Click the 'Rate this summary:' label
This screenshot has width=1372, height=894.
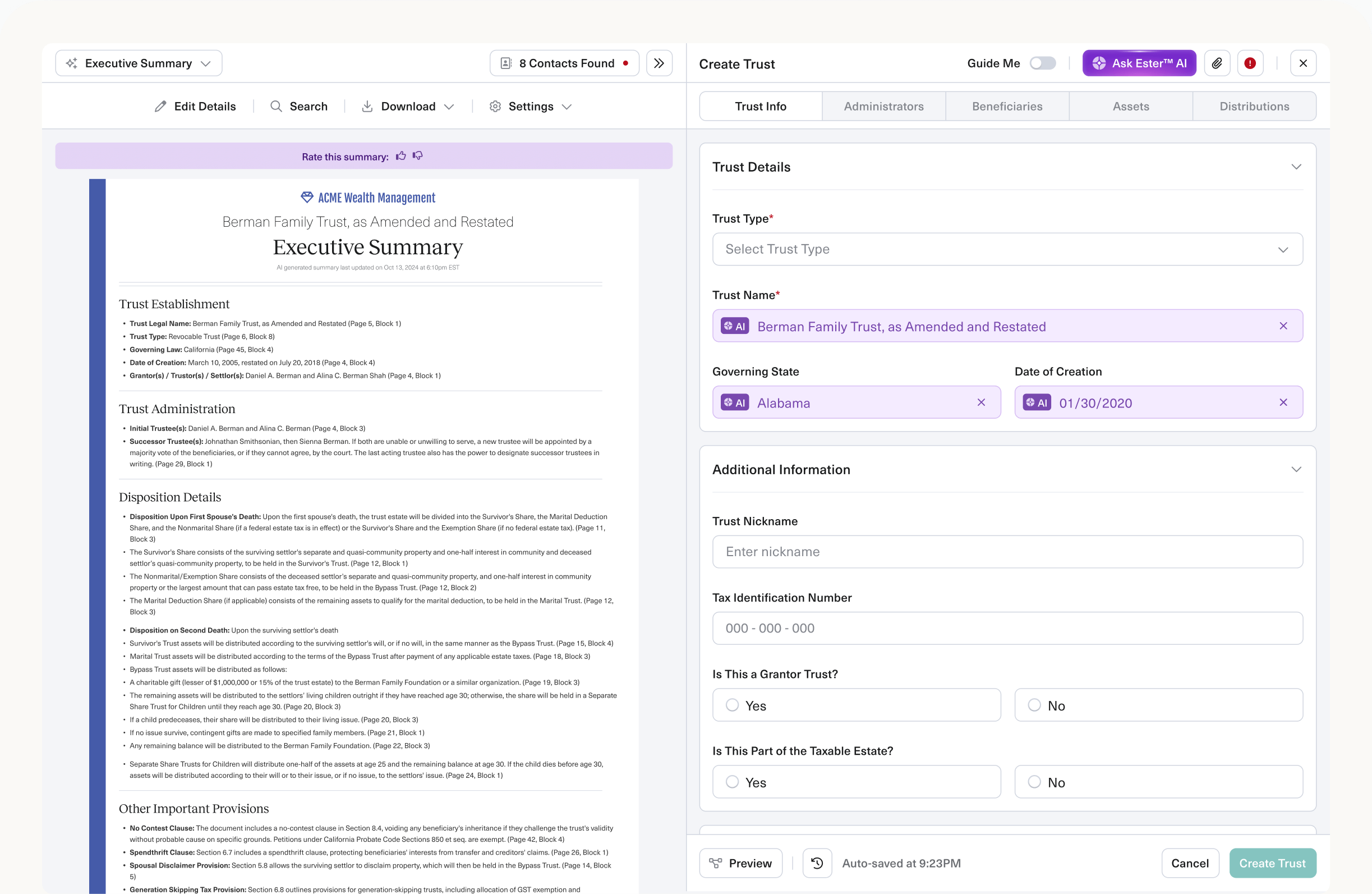coord(346,157)
